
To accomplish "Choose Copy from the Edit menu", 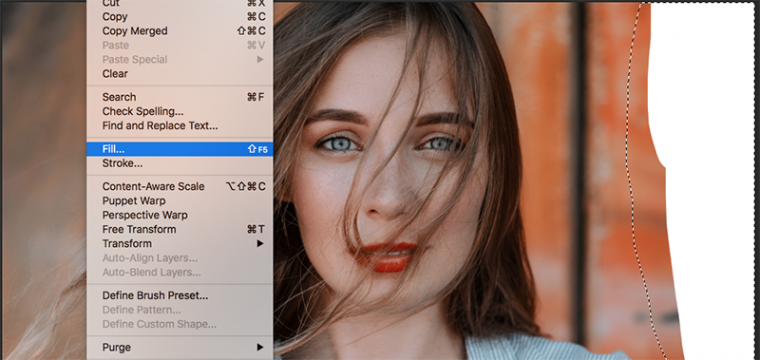I will click(180, 17).
